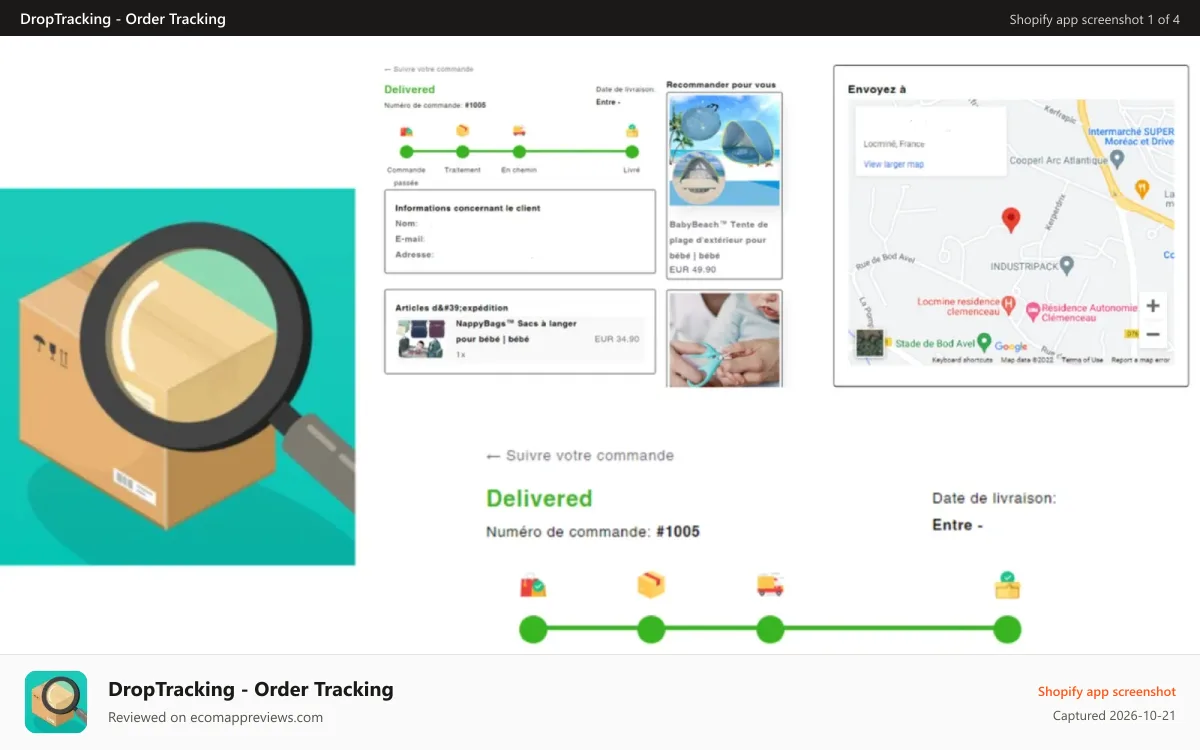Click the small bag icon above Commande passée
Viewport: 1200px width, 750px height.
406,131
